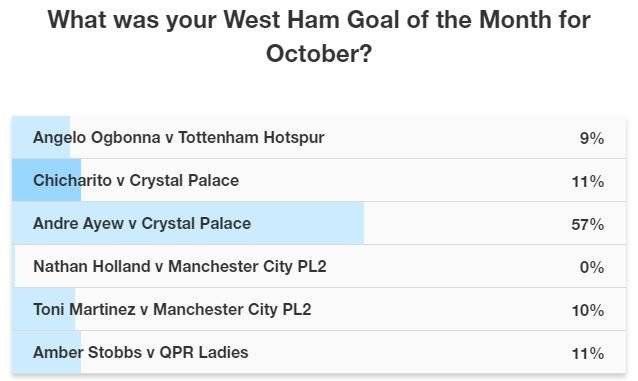Click the 10% value for Toni Martinez
The width and height of the screenshot is (638, 381).
pos(588,311)
